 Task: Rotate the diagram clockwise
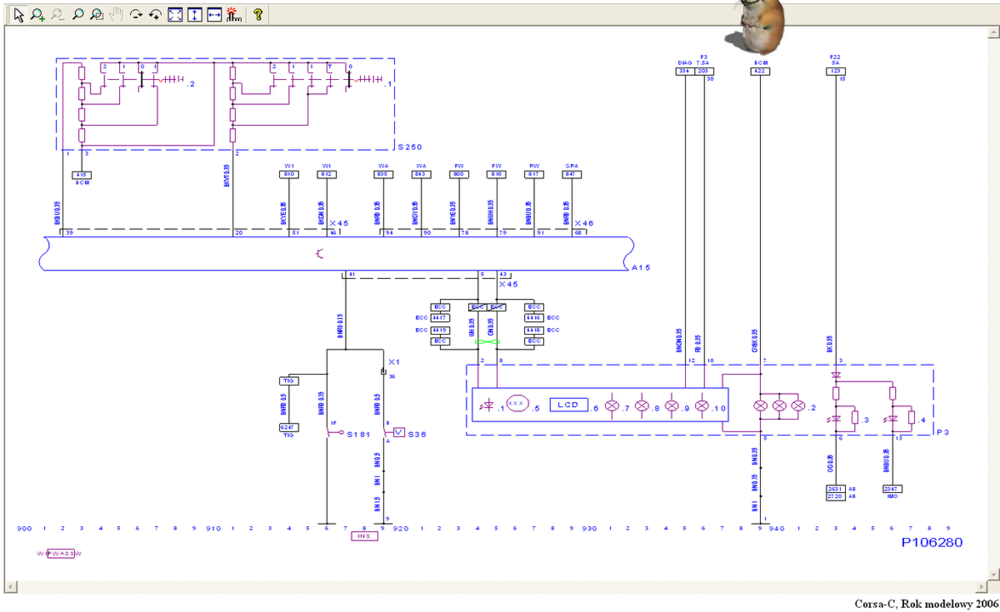136,15
